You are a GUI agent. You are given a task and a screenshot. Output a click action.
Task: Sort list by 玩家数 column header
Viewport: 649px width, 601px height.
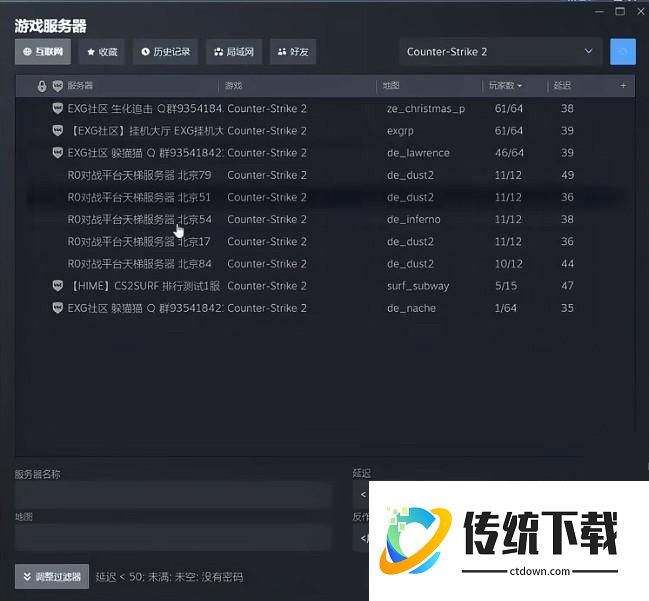coord(505,86)
